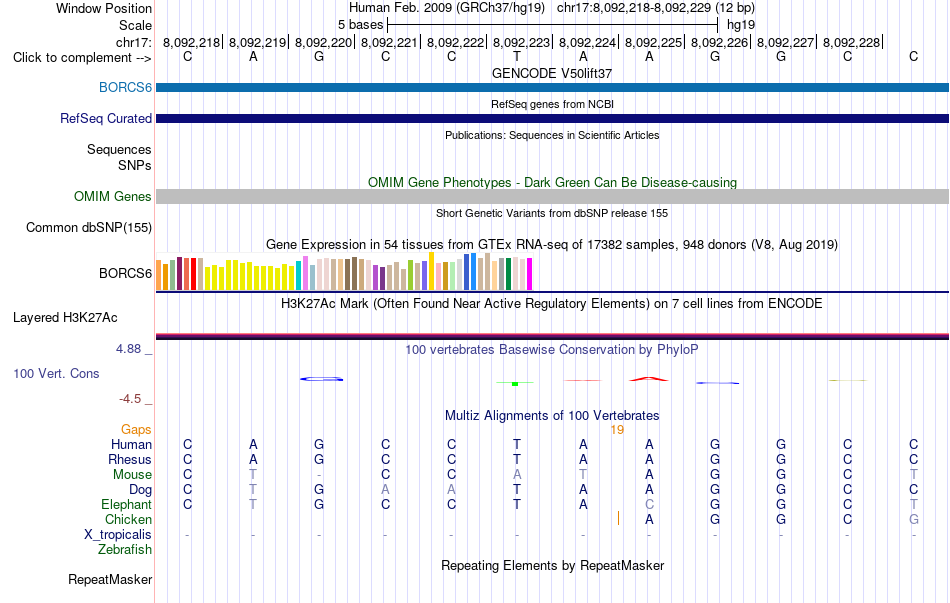This screenshot has height=603, width=950.
Task: Open Repeating Elements by RepeatMasker title
Action: [x=552, y=565]
